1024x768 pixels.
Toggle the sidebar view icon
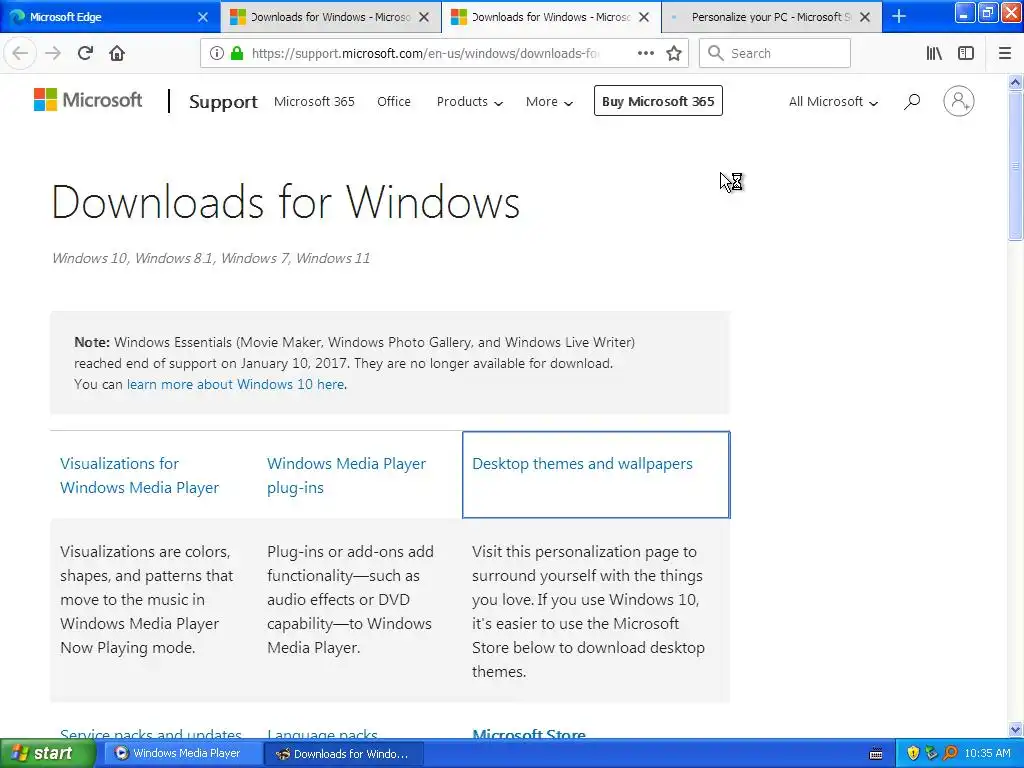click(x=966, y=53)
